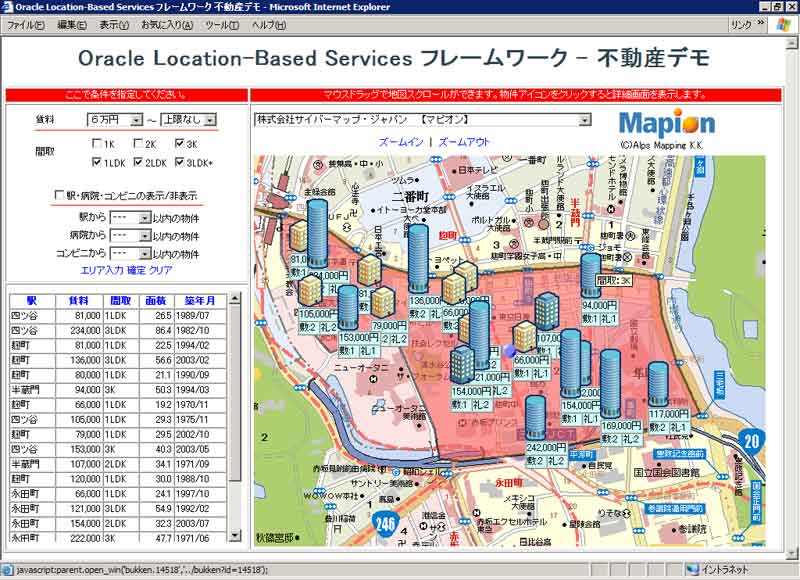800x580 pixels.
Task: Click the ズームイン link
Action: coord(401,142)
